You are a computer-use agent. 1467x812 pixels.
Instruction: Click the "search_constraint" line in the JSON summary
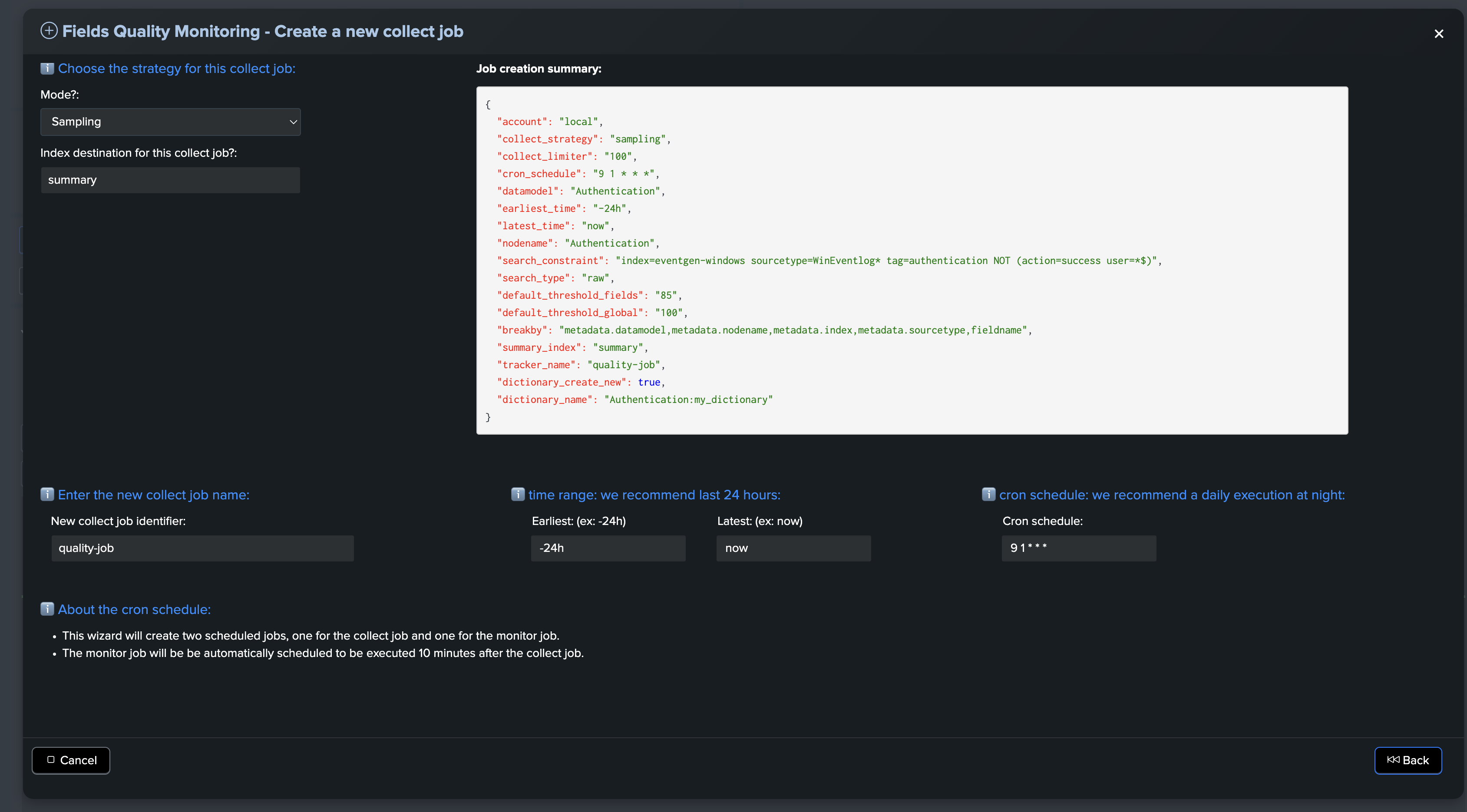pyautogui.click(x=829, y=261)
